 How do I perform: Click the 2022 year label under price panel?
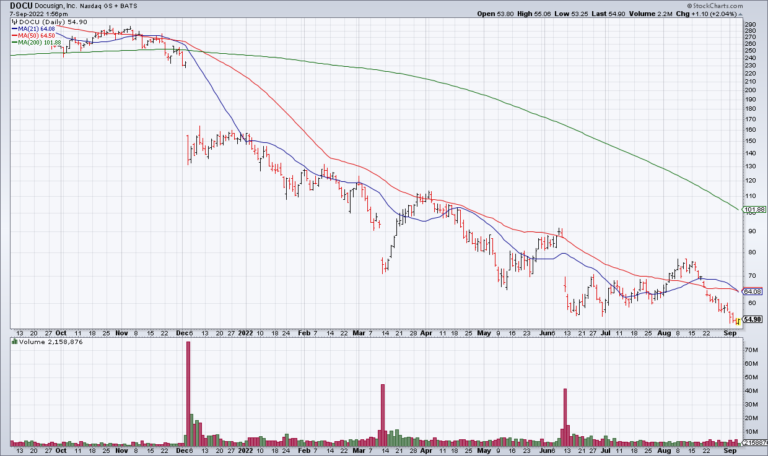click(x=245, y=333)
